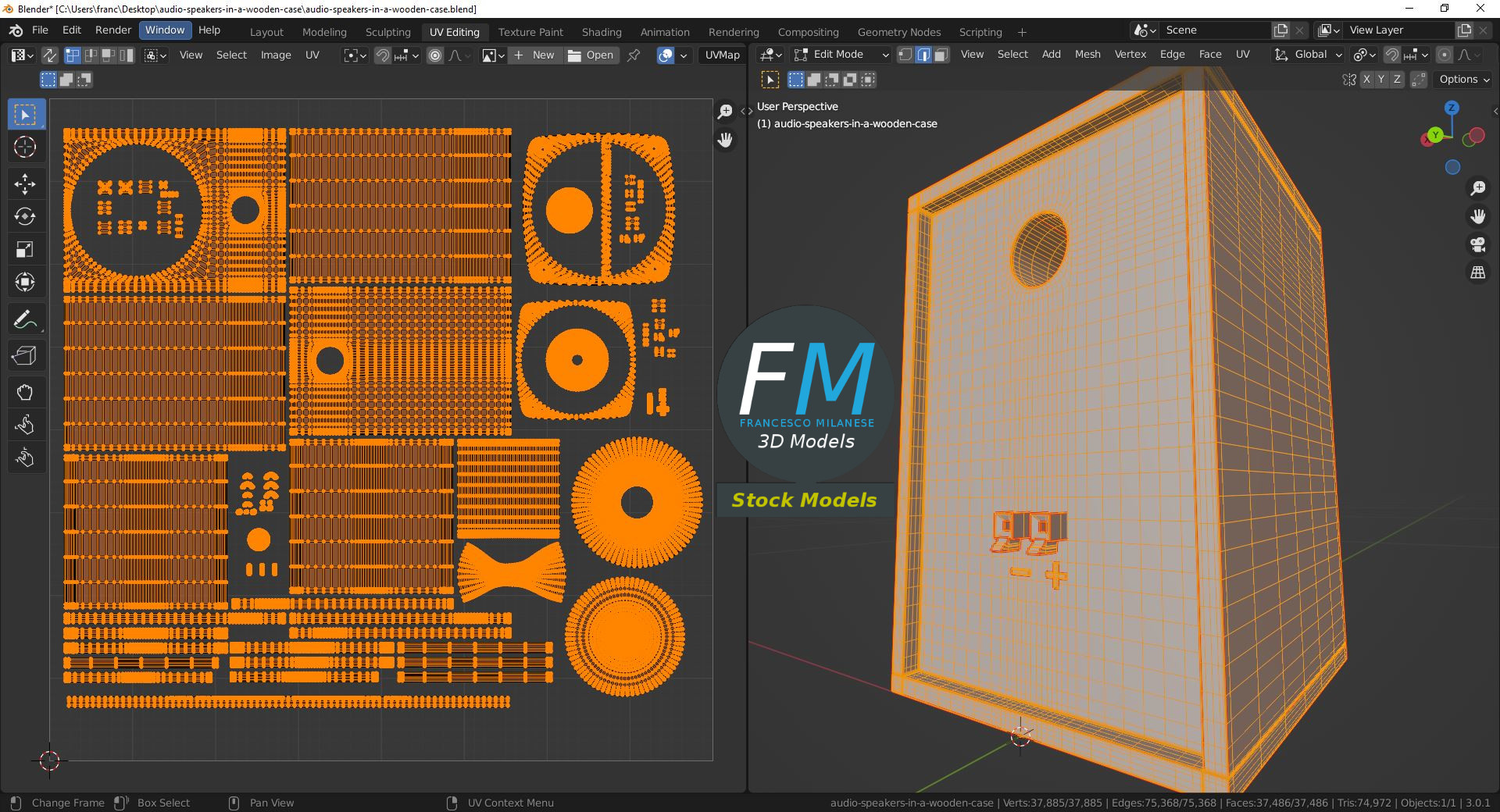Click the Rotate tool in UV toolbar
Viewport: 1500px width, 812px height.
[x=25, y=217]
